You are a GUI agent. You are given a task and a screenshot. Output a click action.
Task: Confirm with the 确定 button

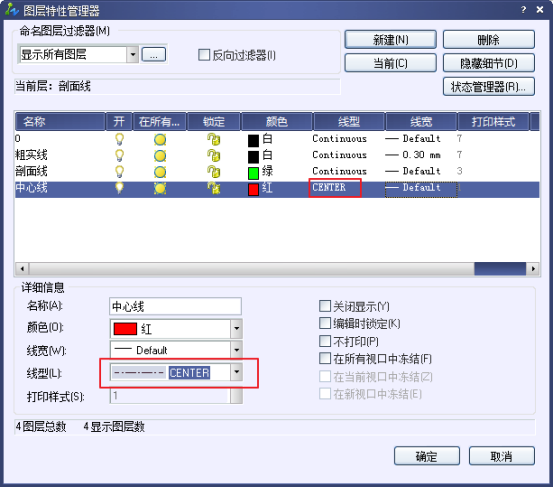coord(427,456)
